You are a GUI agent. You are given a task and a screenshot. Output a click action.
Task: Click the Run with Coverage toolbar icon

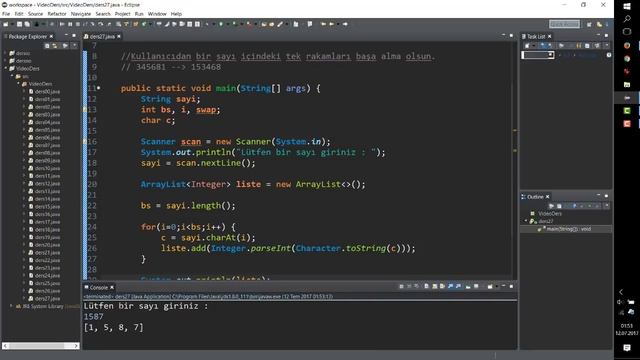click(234, 24)
